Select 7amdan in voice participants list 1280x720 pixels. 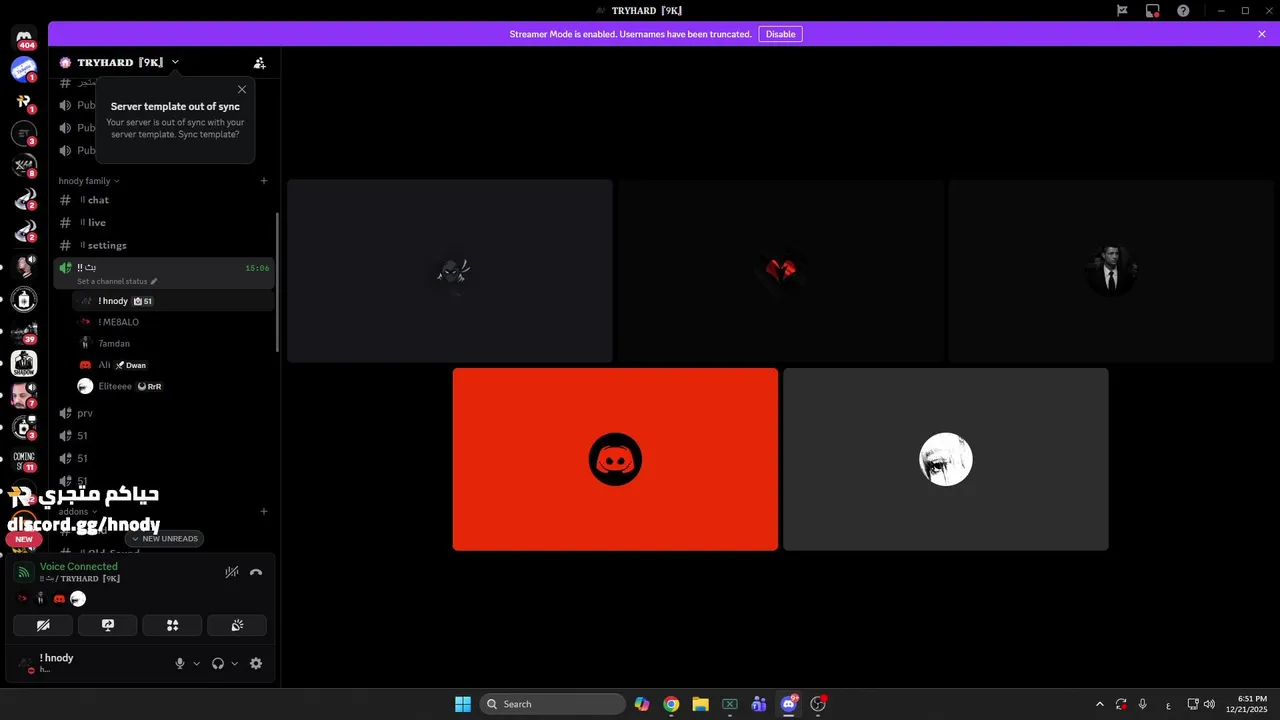[x=173, y=343]
